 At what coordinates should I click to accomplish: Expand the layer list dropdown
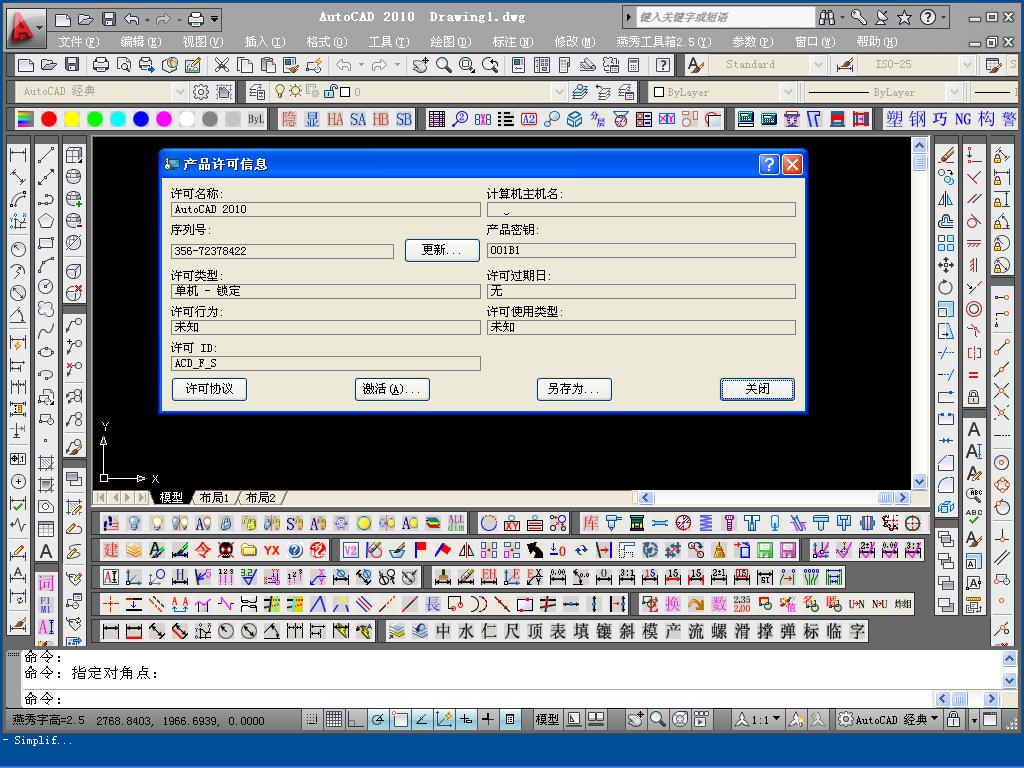click(559, 92)
